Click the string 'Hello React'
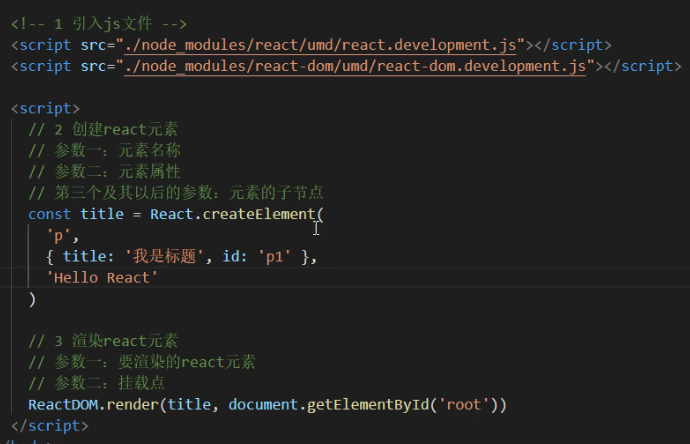 (102, 278)
